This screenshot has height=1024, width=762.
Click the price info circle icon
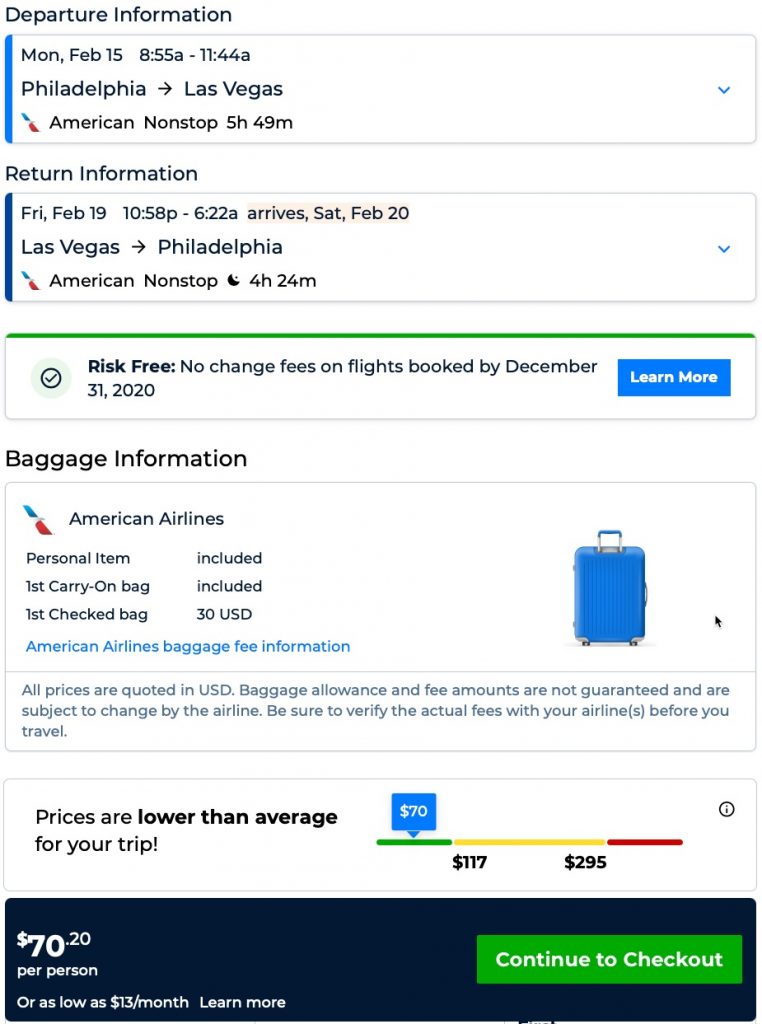[727, 809]
